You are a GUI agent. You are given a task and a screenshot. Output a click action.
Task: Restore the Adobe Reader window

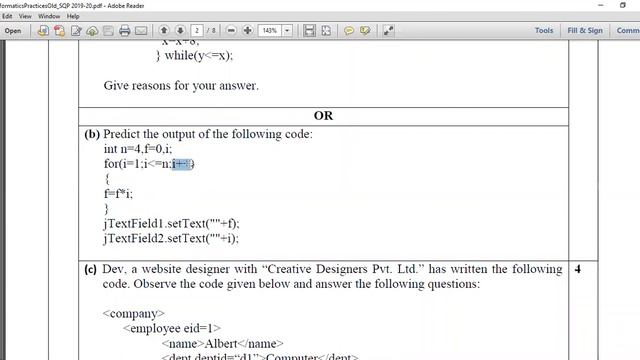(622, 5)
